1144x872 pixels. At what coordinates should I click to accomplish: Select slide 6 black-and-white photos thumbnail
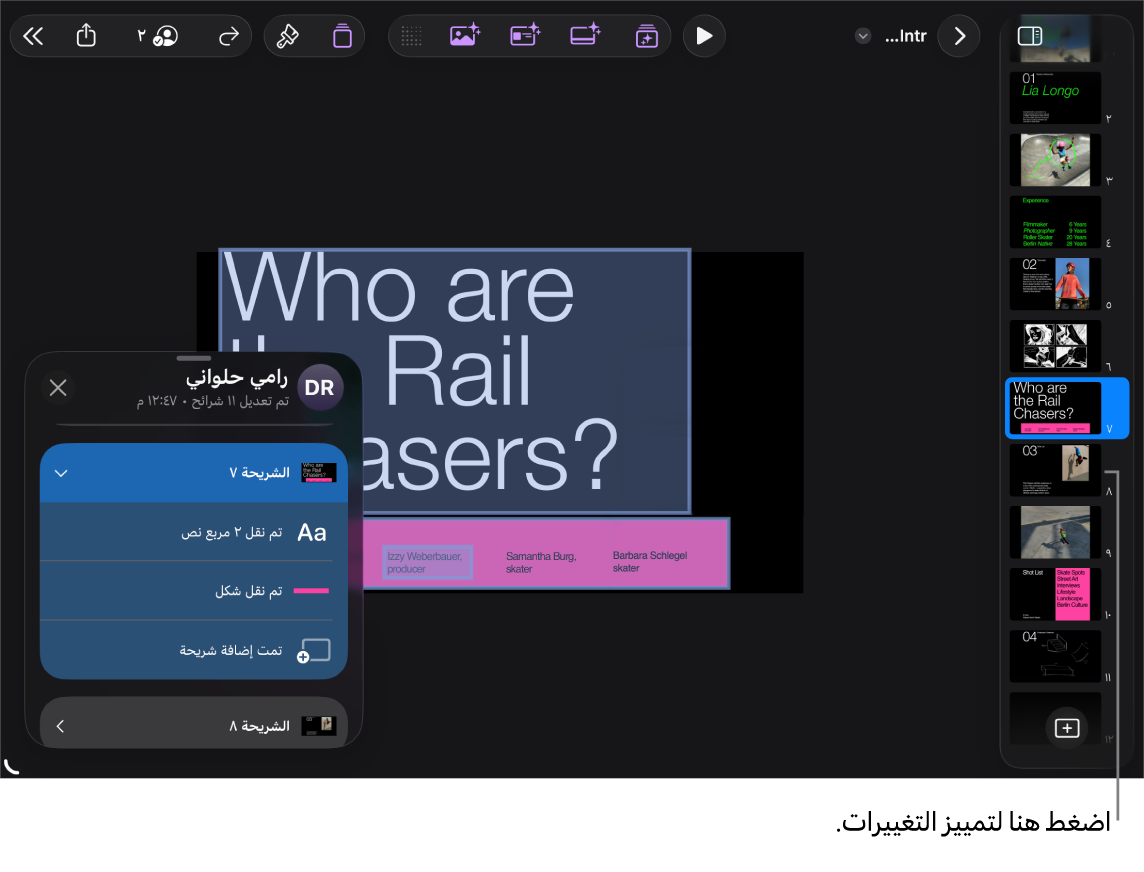tap(1054, 346)
